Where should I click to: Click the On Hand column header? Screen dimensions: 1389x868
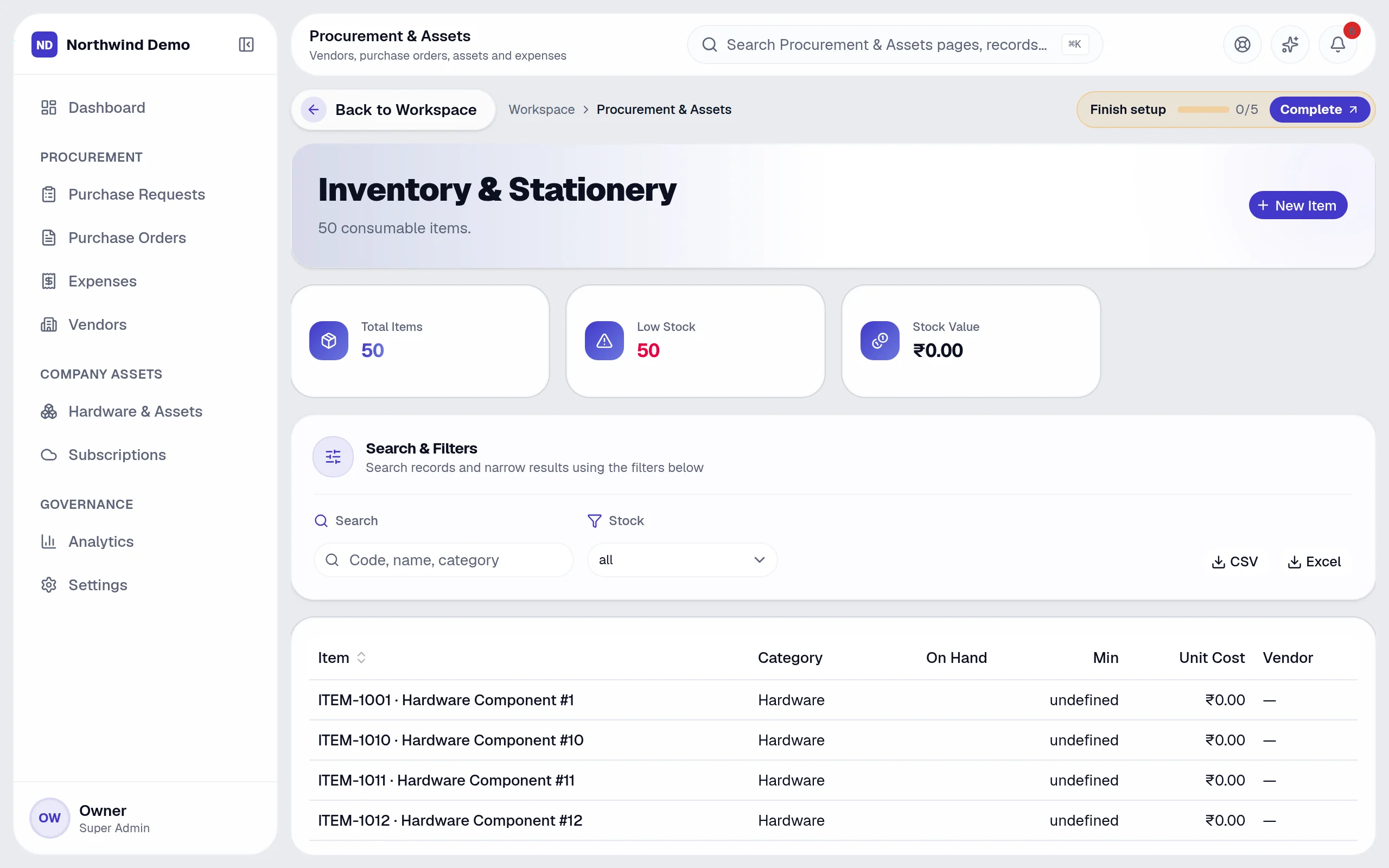coord(956,658)
